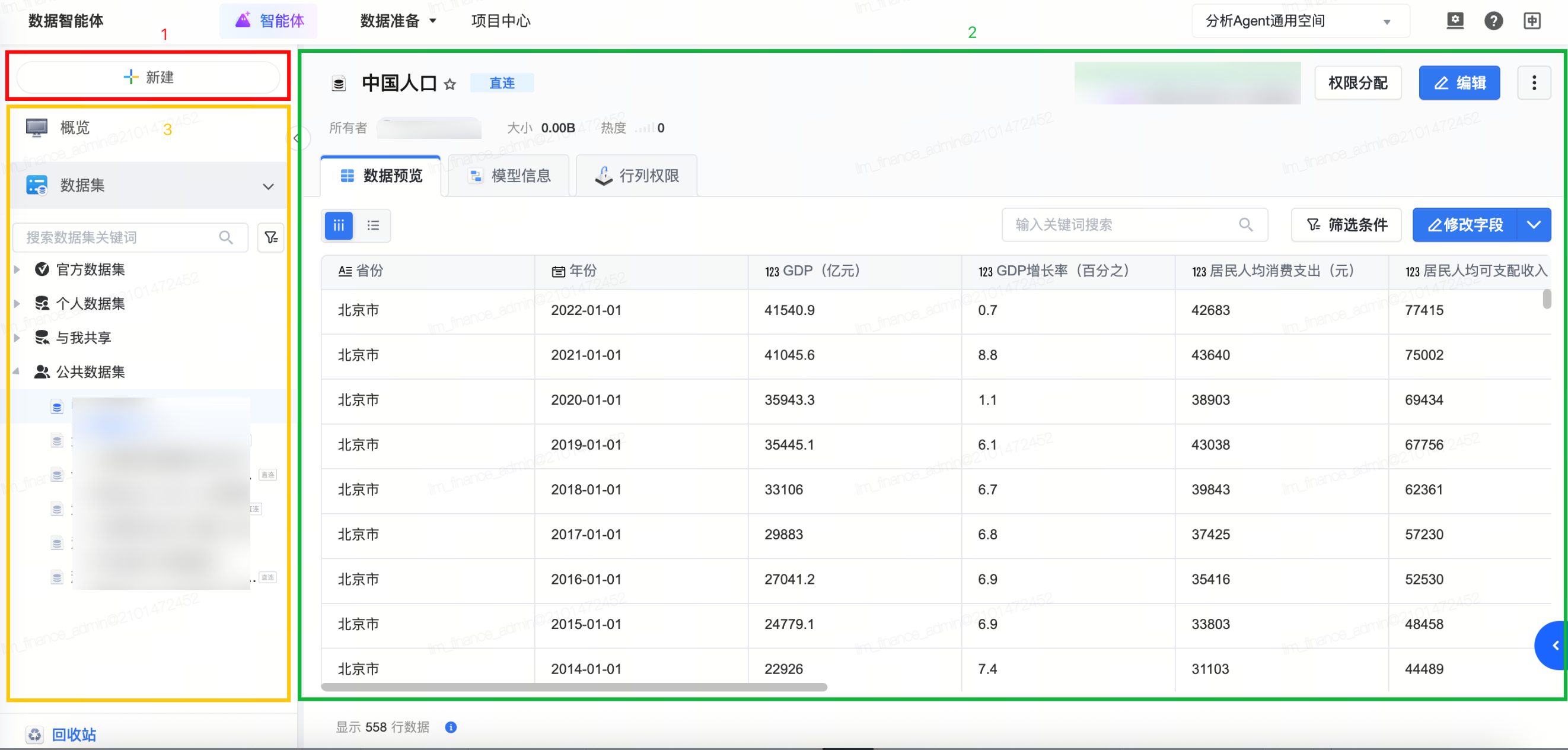Collapse the left sidebar panel handle
Viewport: 1568px width, 750px height.
click(x=297, y=138)
